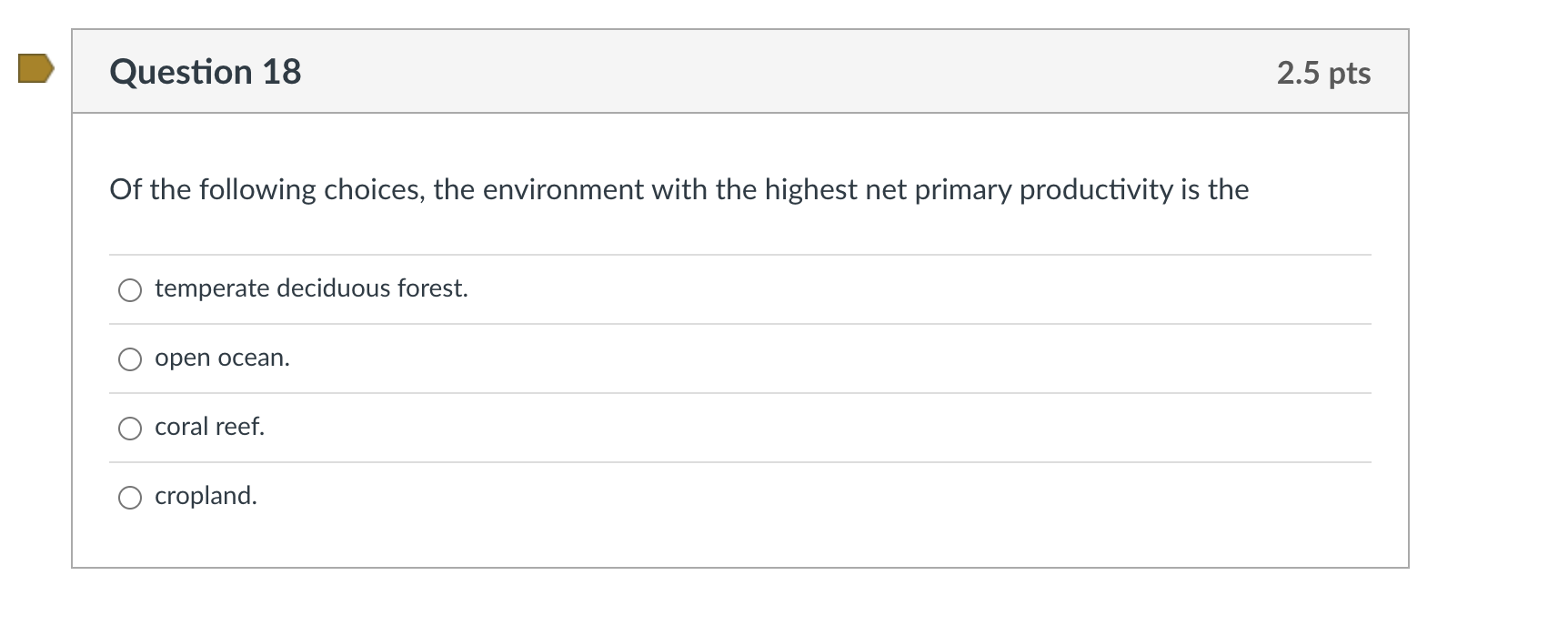Click the '2.5 pts' points label
Screen dimensions: 1568x626
click(1322, 73)
